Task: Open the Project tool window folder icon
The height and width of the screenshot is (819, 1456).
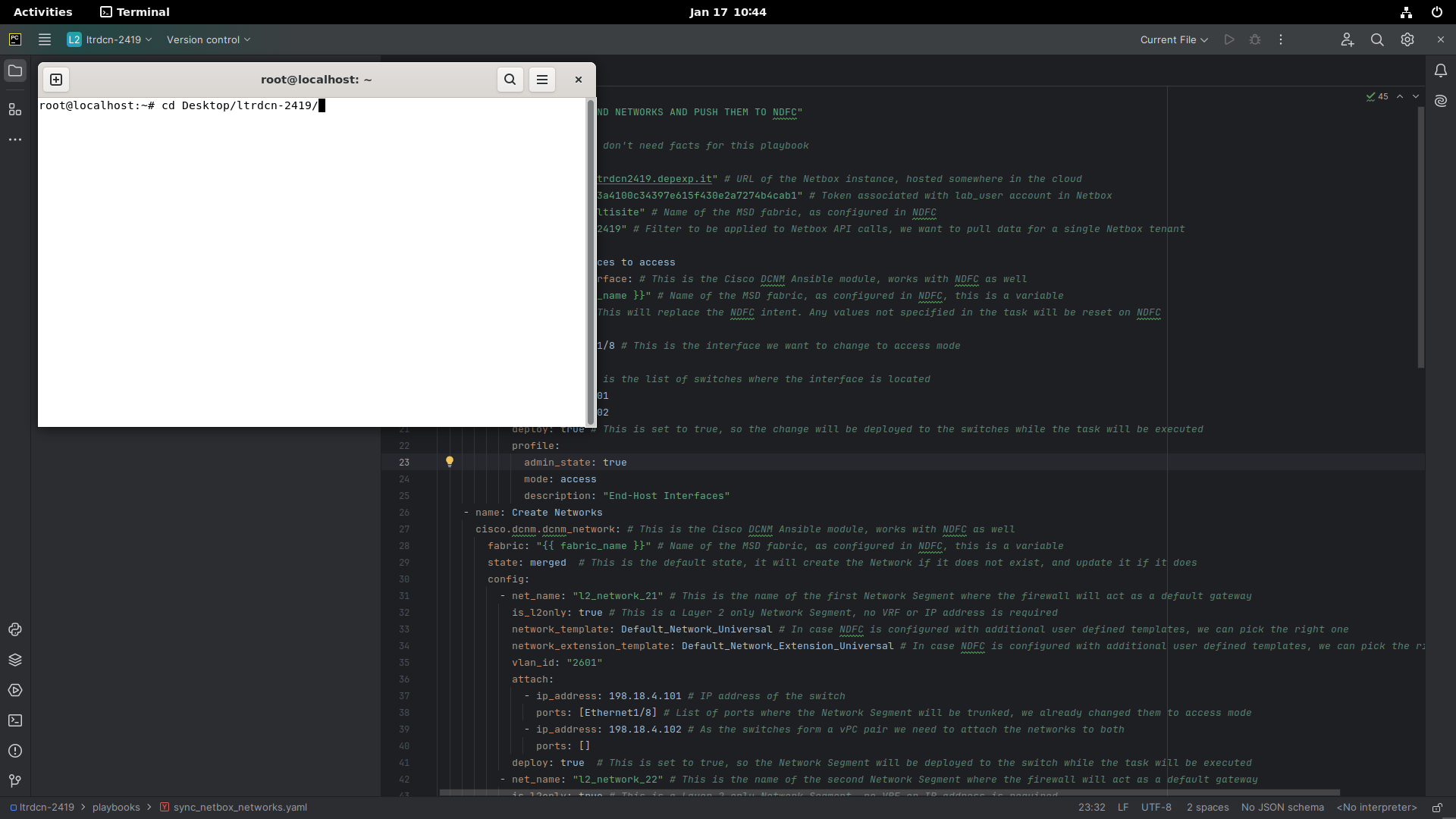Action: 15,71
